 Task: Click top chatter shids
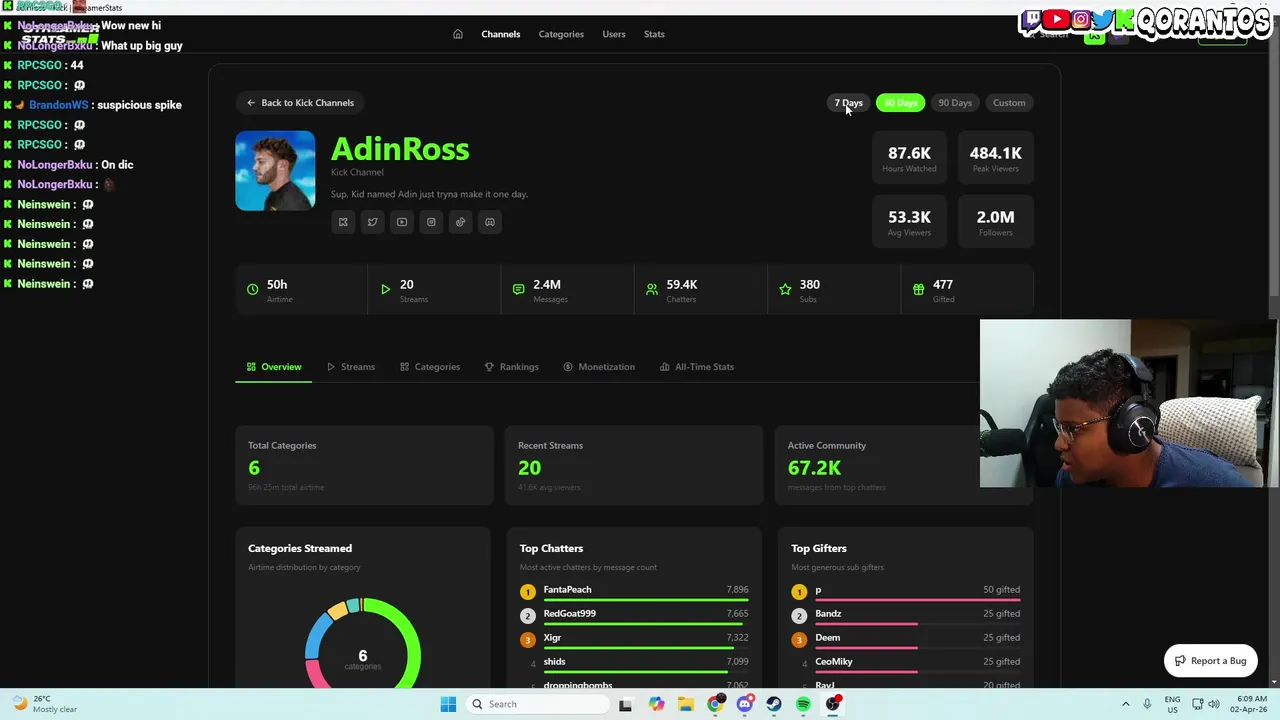point(554,662)
